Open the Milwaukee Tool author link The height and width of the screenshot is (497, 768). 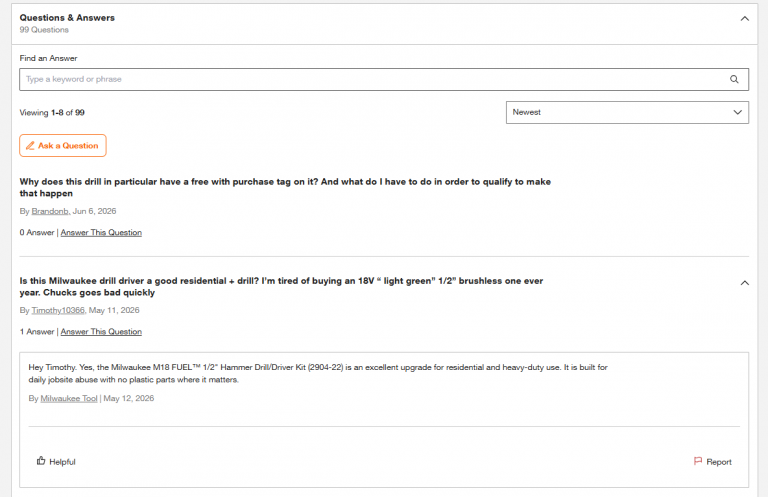(69, 398)
